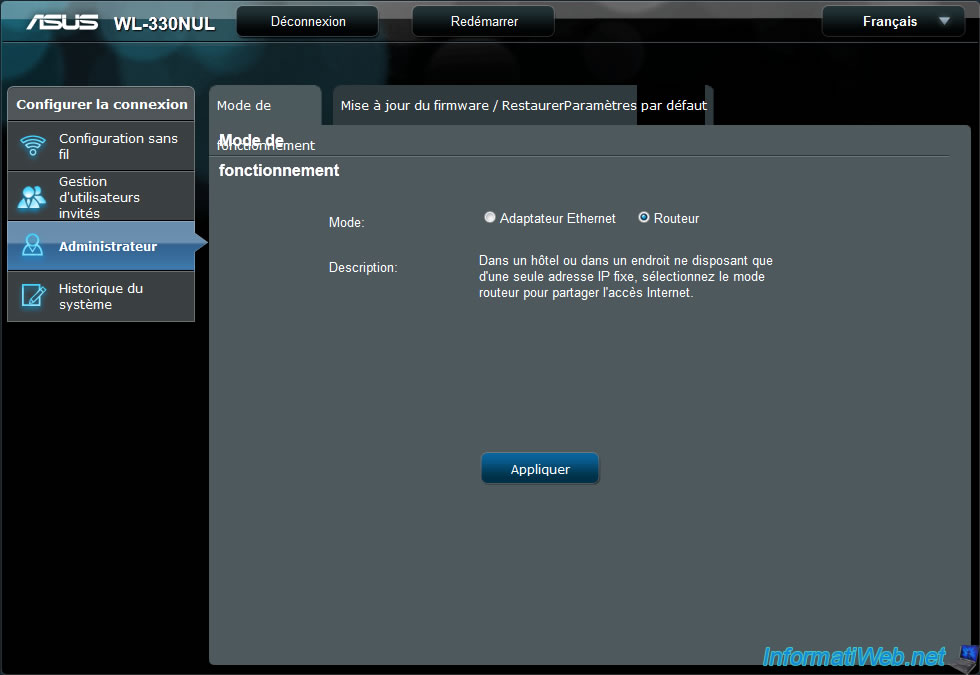Select the Adaptateur Ethernet radio button

coord(490,218)
